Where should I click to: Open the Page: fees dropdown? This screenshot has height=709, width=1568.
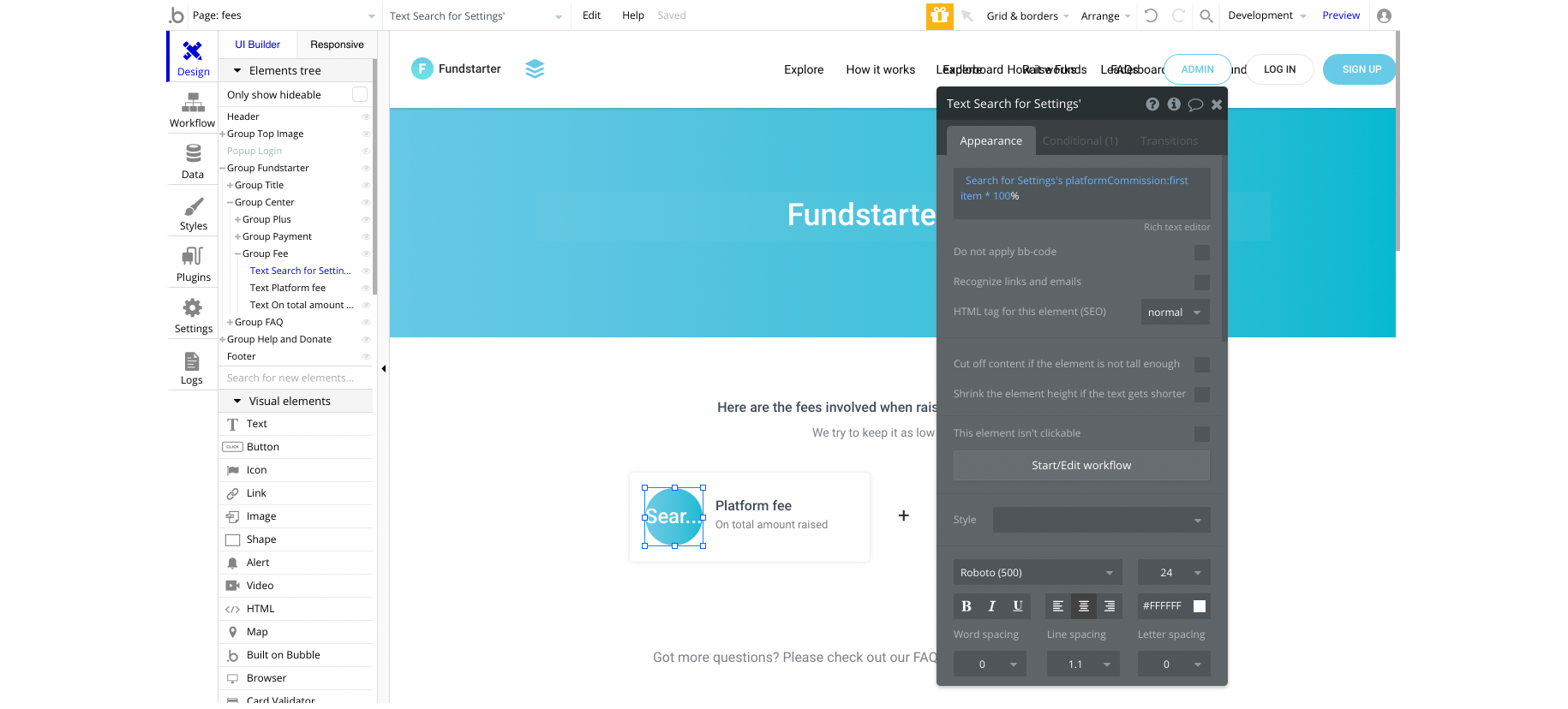tap(283, 15)
